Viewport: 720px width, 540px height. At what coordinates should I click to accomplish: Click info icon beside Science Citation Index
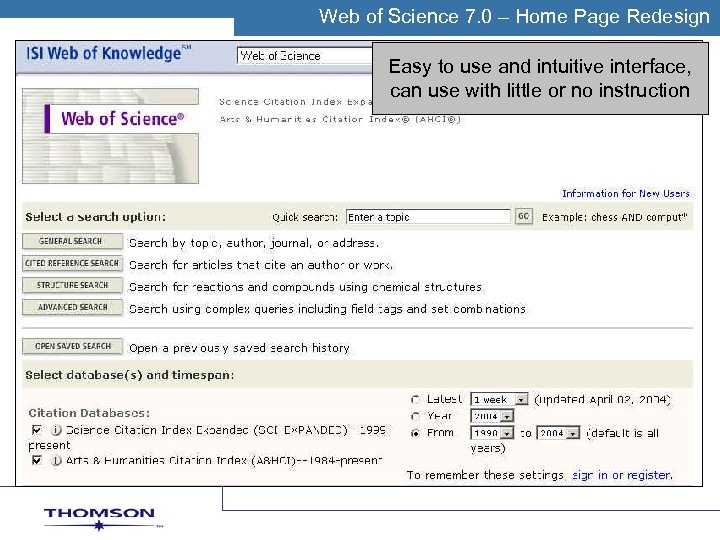pyautogui.click(x=56, y=430)
